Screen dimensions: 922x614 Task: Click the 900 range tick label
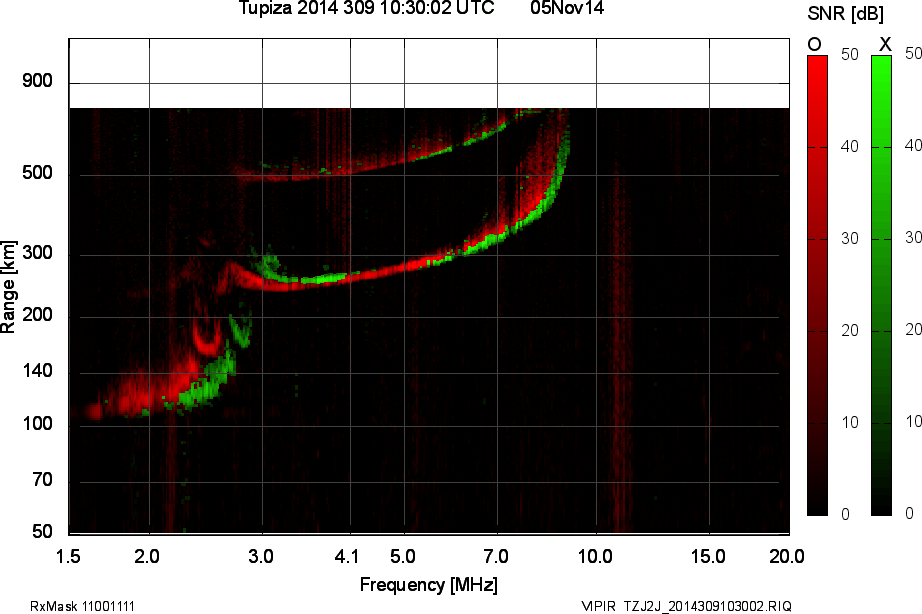point(36,81)
